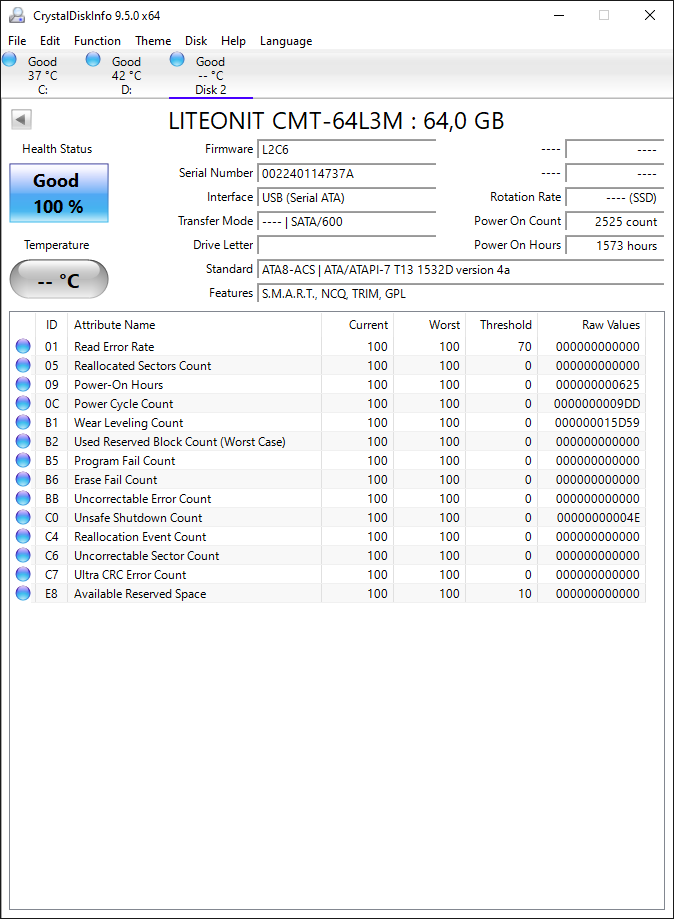Click the Threshold column header
Screen dimensions: 674x919
pyautogui.click(x=502, y=325)
